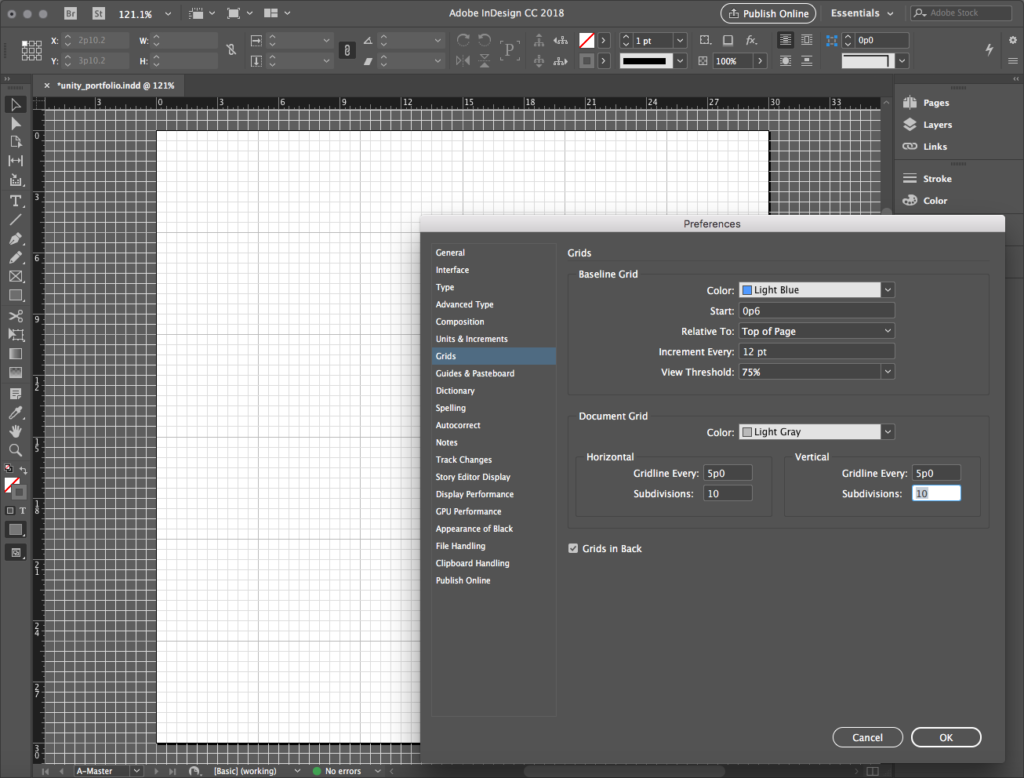This screenshot has width=1024, height=778.
Task: Open the Adobe Bridge icon
Action: 72,14
